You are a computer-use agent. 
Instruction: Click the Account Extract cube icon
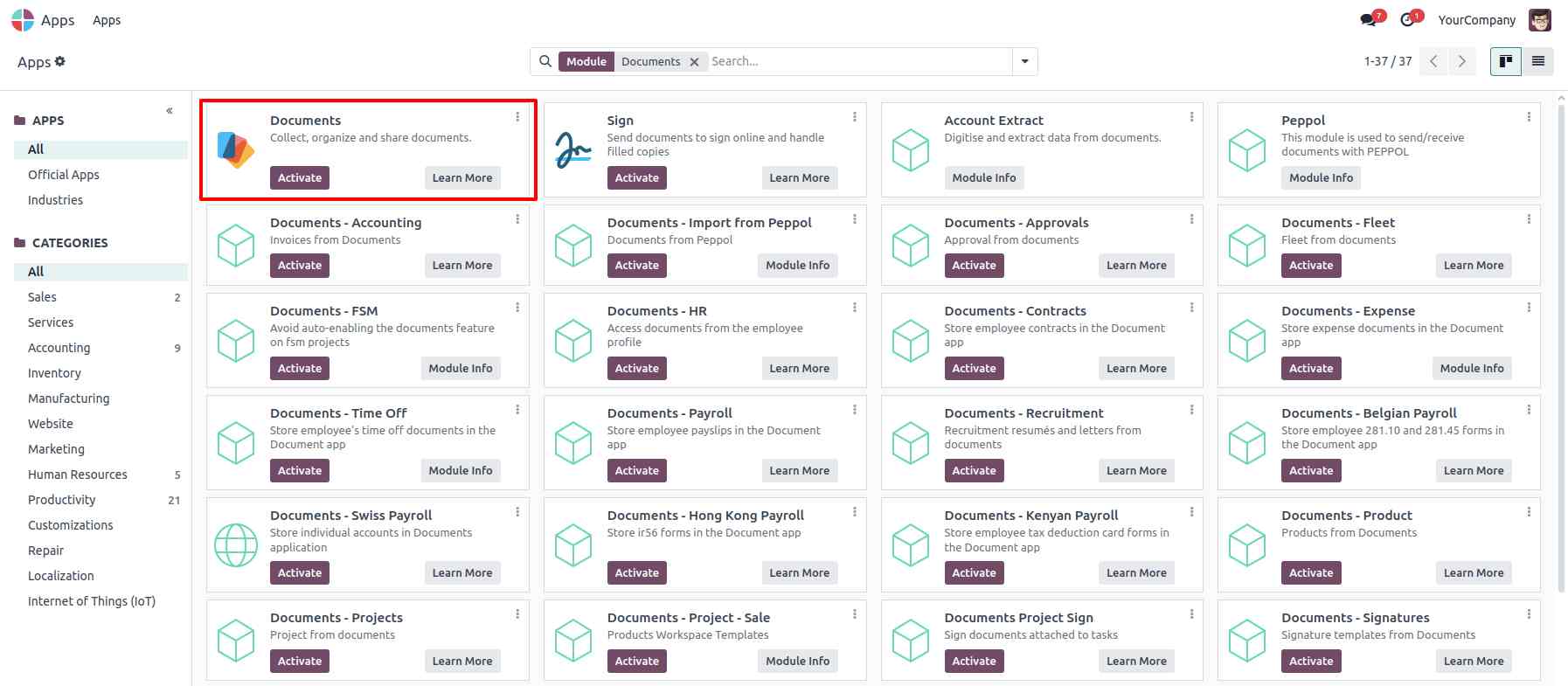point(910,150)
